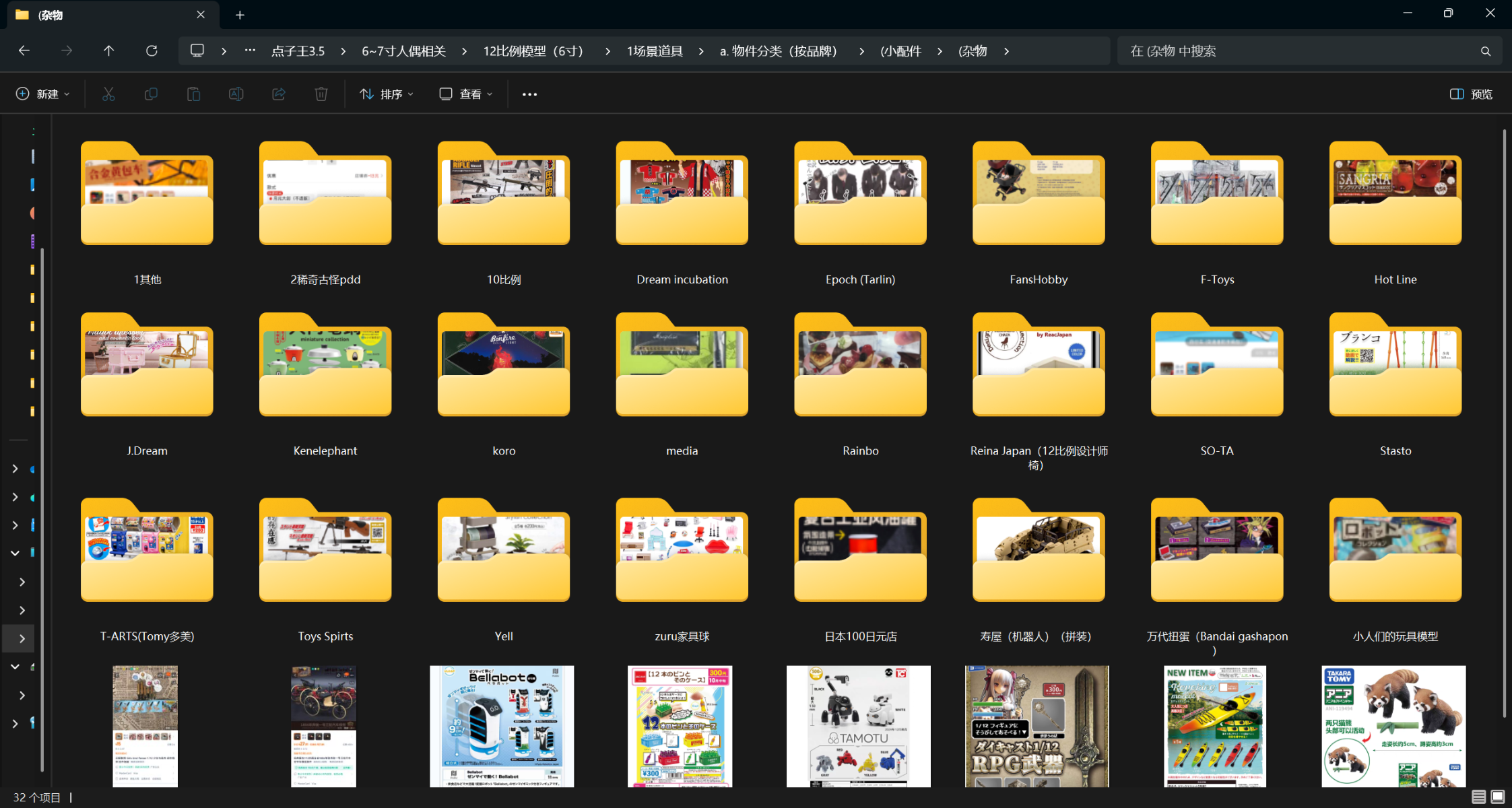Select the T-ARTS(Tomy多美) folder

click(147, 569)
